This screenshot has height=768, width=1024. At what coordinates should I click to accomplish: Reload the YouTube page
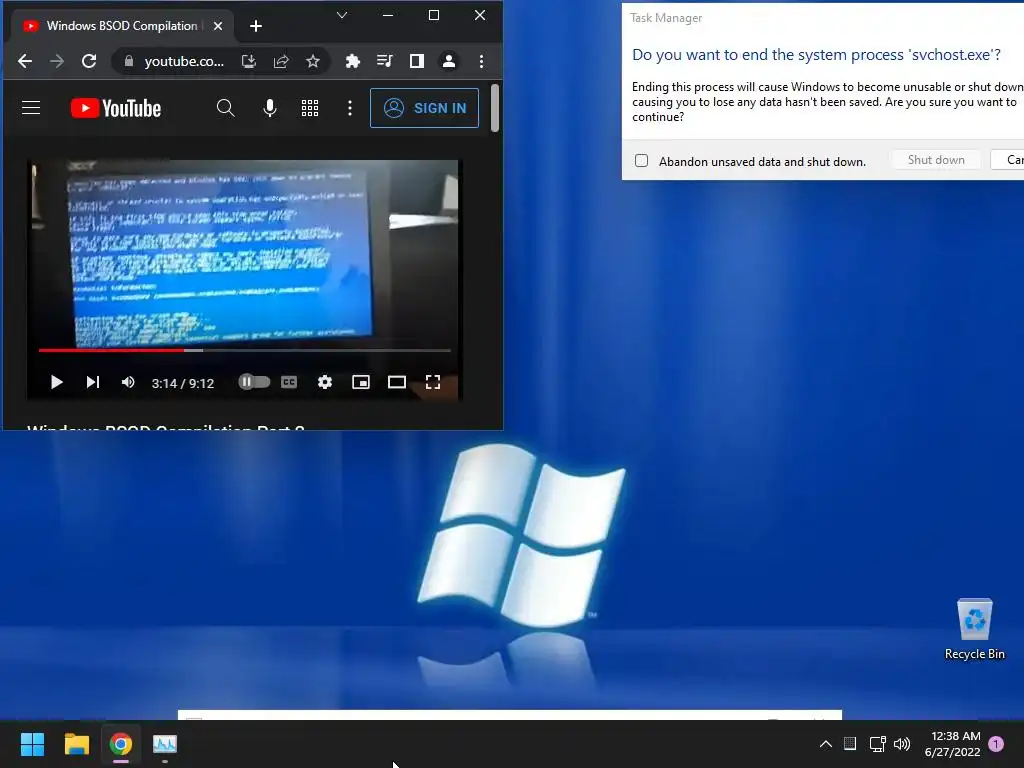pyautogui.click(x=89, y=61)
